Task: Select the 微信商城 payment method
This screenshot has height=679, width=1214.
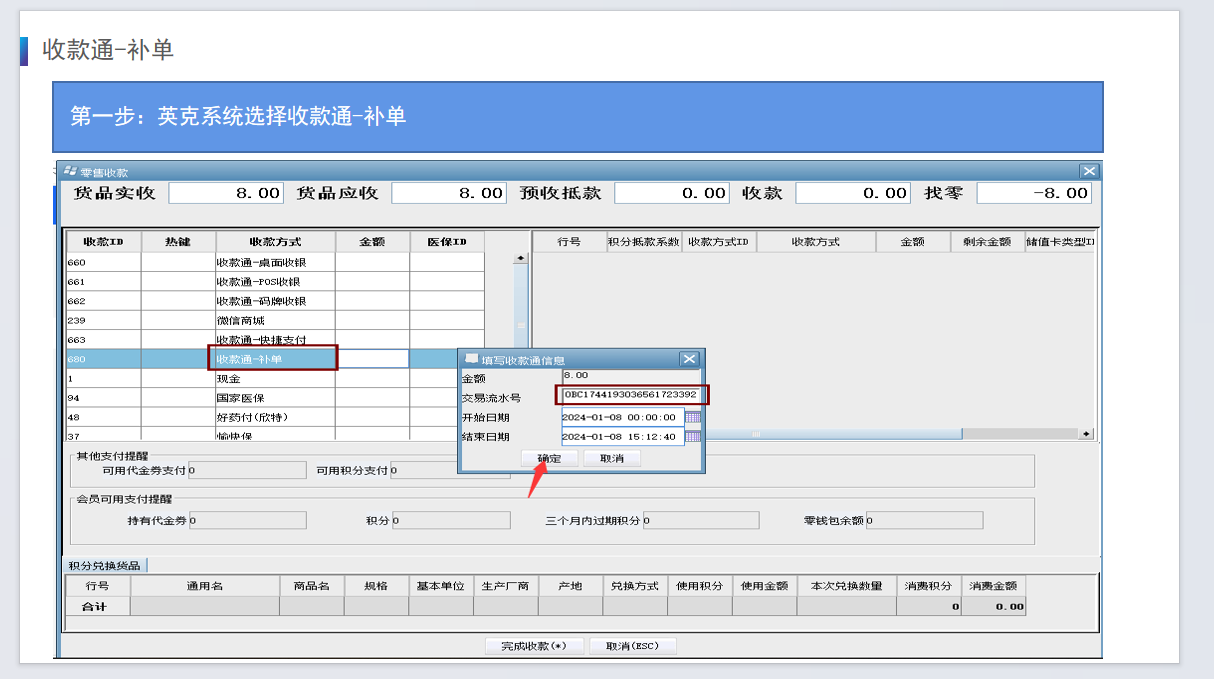Action: (x=275, y=320)
